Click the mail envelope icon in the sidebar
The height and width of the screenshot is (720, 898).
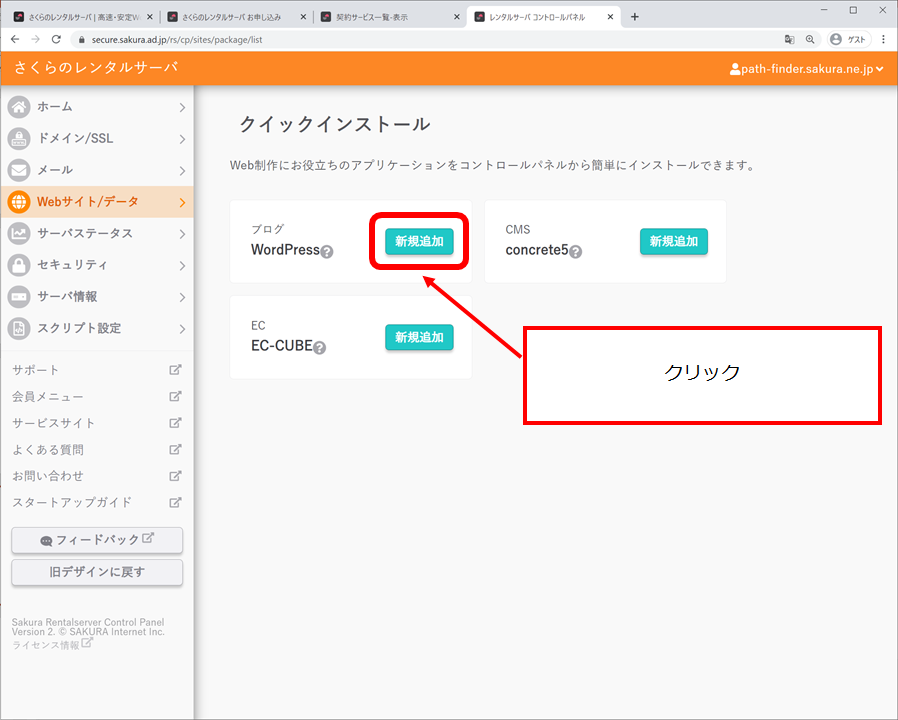tap(19, 170)
